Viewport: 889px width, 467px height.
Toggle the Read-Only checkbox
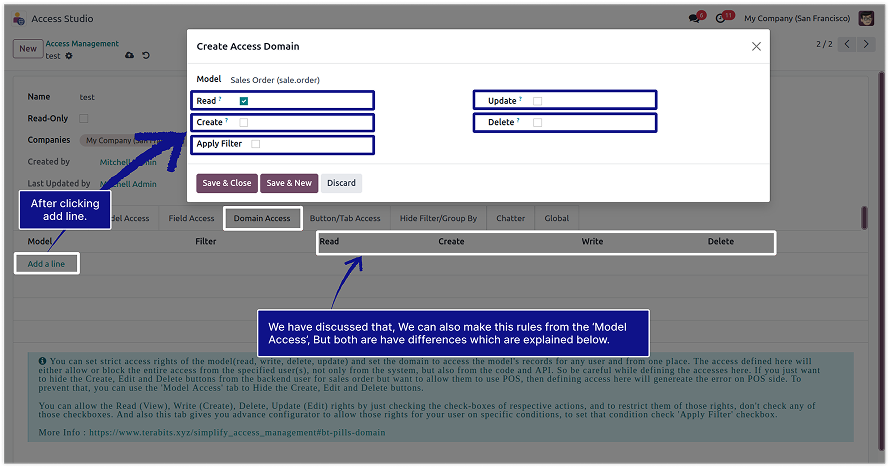pos(84,118)
